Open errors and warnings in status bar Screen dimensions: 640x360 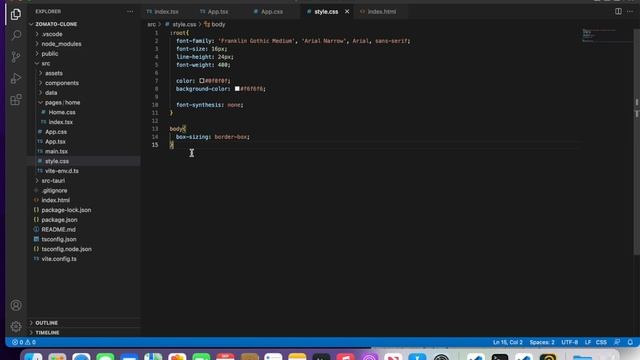pos(24,342)
